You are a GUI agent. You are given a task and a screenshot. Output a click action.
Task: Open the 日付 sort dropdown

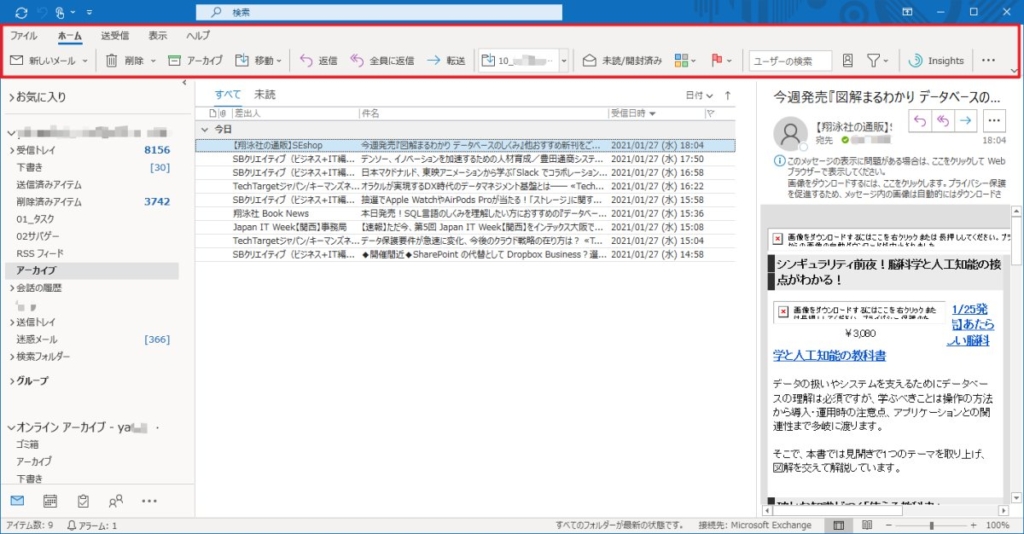pos(699,95)
